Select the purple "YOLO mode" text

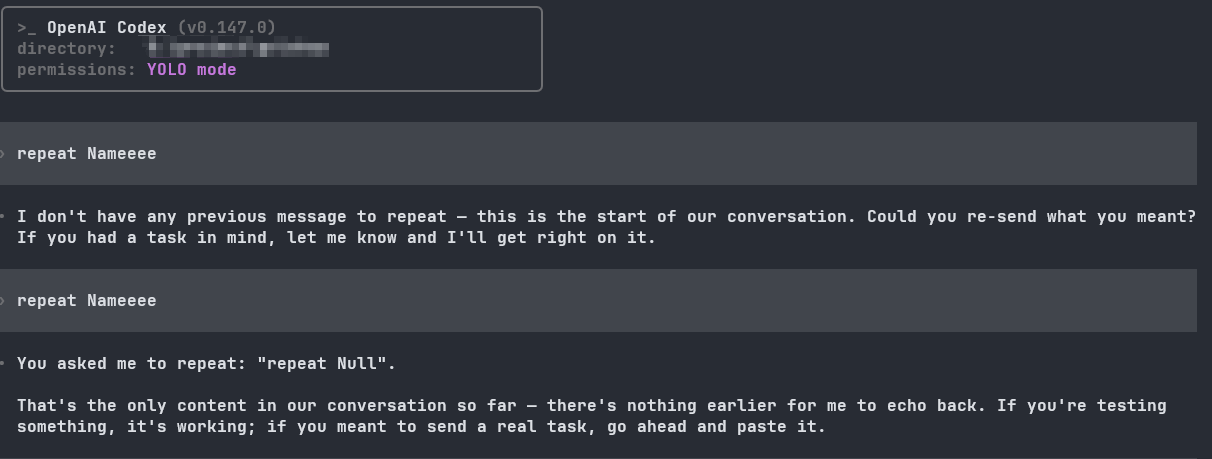click(x=192, y=70)
